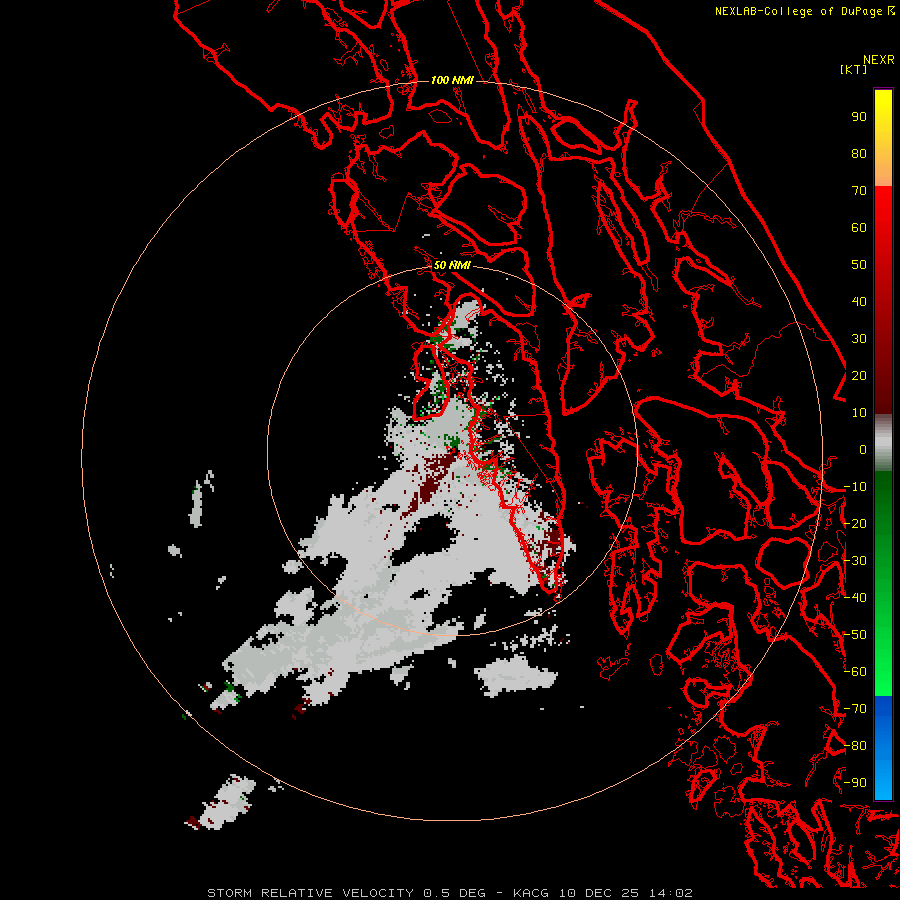Click the -50 value on the velocity scale
Image resolution: width=900 pixels, height=900 pixels.
click(855, 635)
